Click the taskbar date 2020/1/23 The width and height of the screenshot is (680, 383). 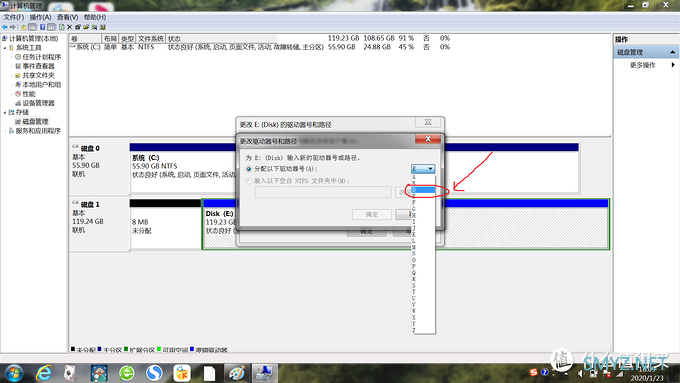[647, 378]
